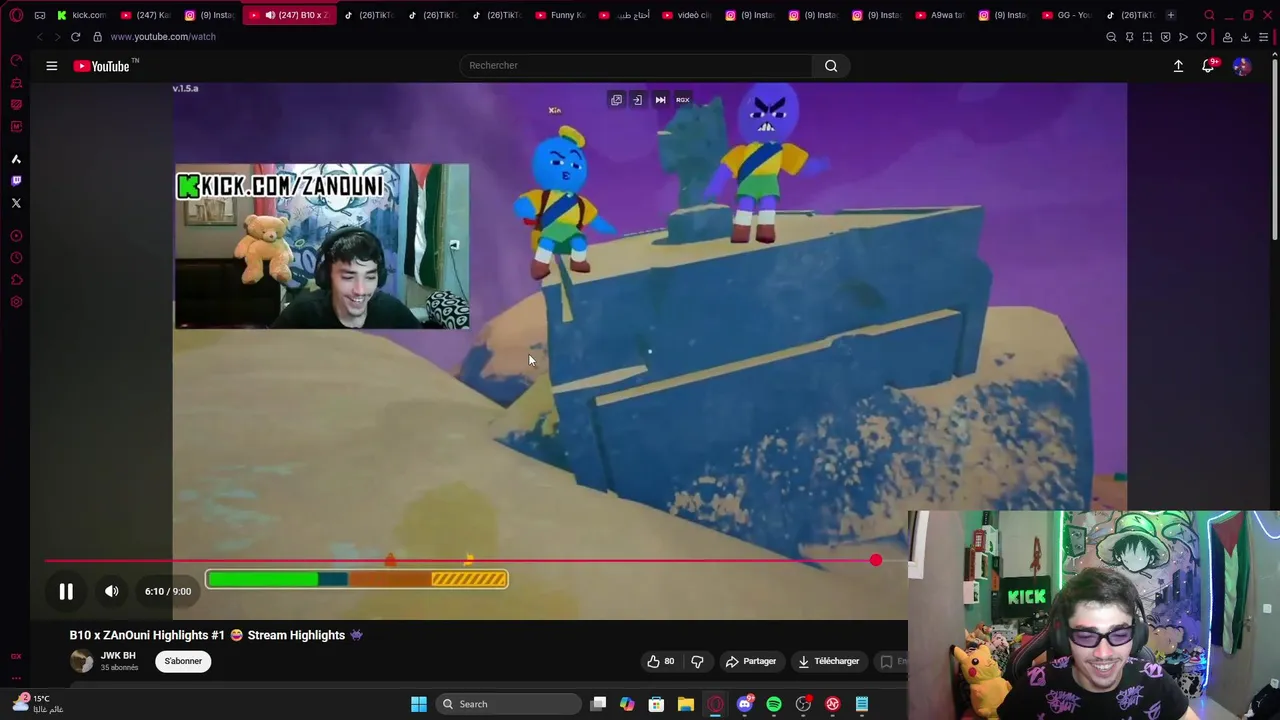Click the video pop-out icon above the player
Viewport: 1280px width, 720px height.
(616, 100)
